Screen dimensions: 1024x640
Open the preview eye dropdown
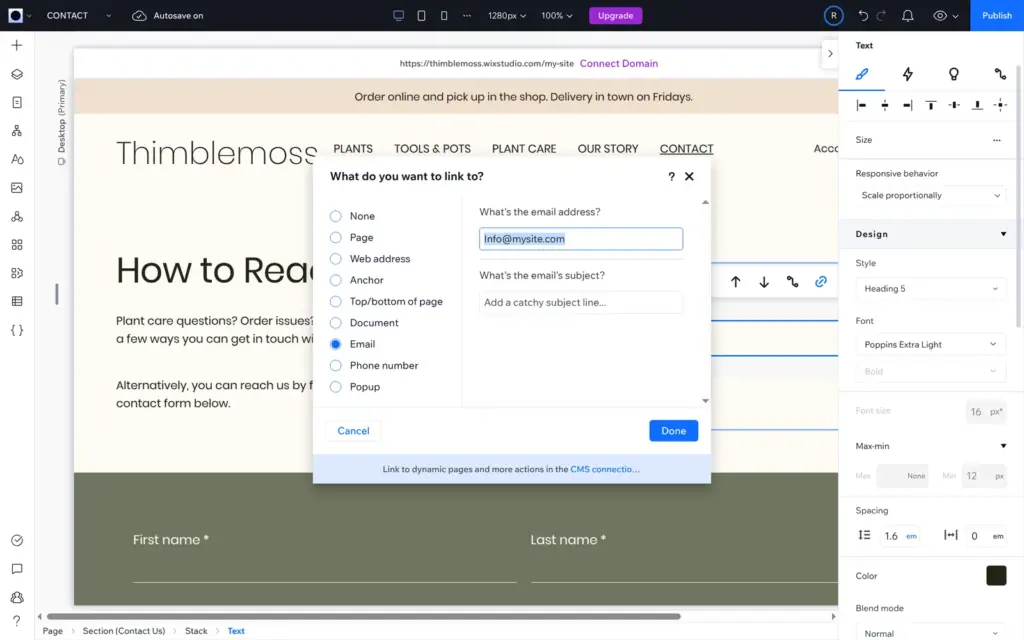click(x=945, y=16)
